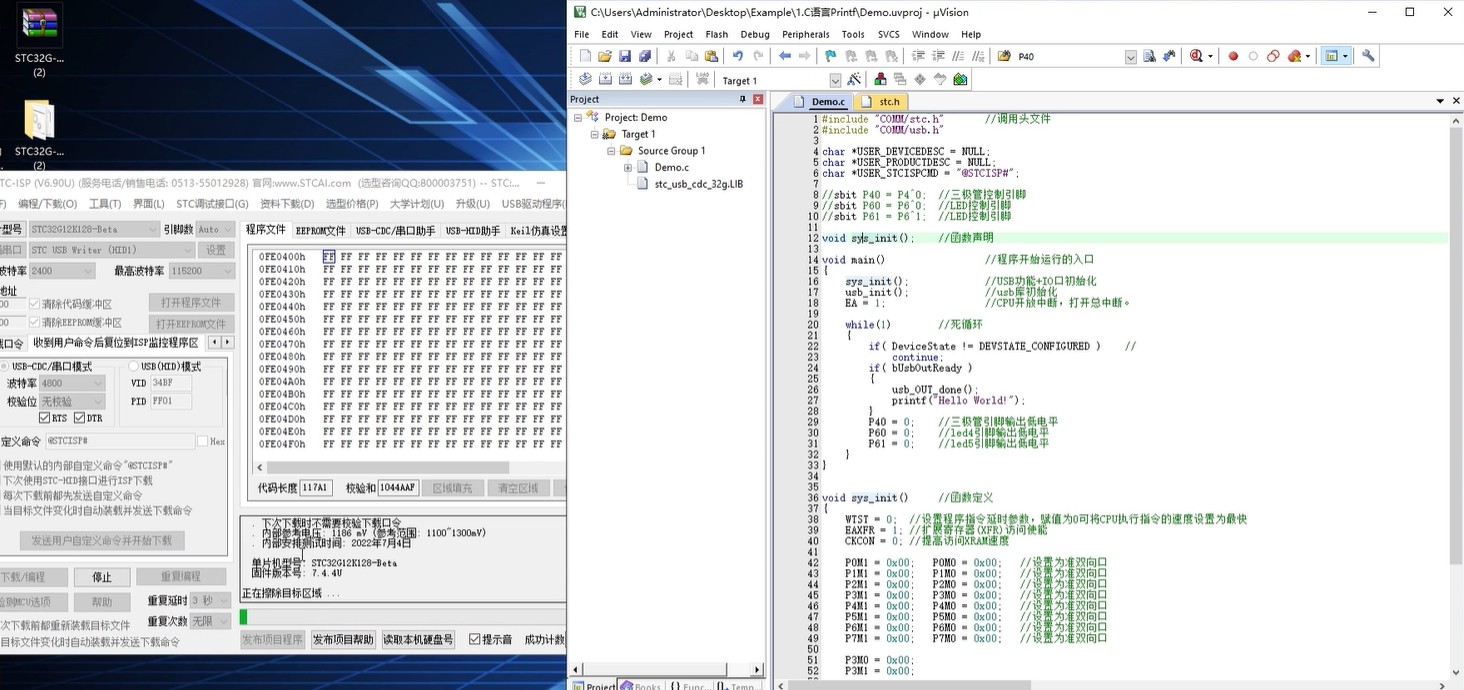Toggle the 清除EEPROM缓冲区 checkbox
Viewport: 1464px width, 690px height.
click(x=35, y=323)
